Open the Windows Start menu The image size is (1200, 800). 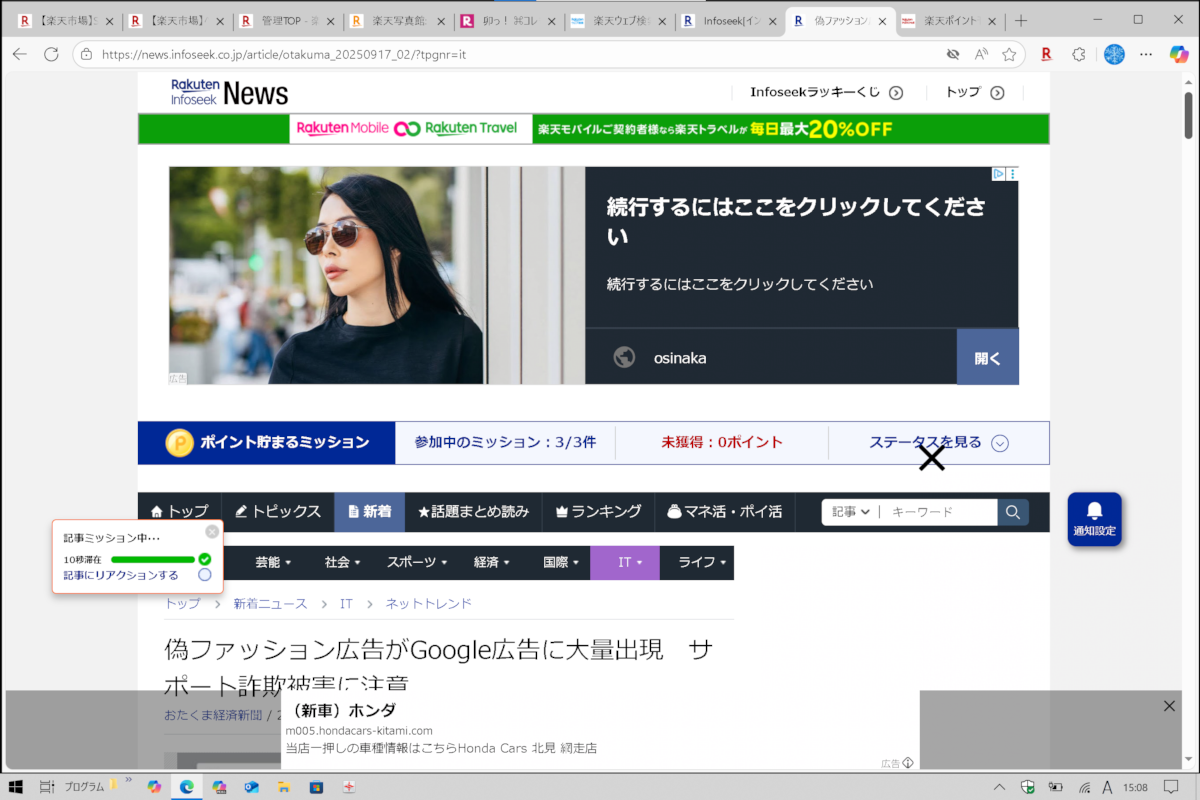coord(17,787)
